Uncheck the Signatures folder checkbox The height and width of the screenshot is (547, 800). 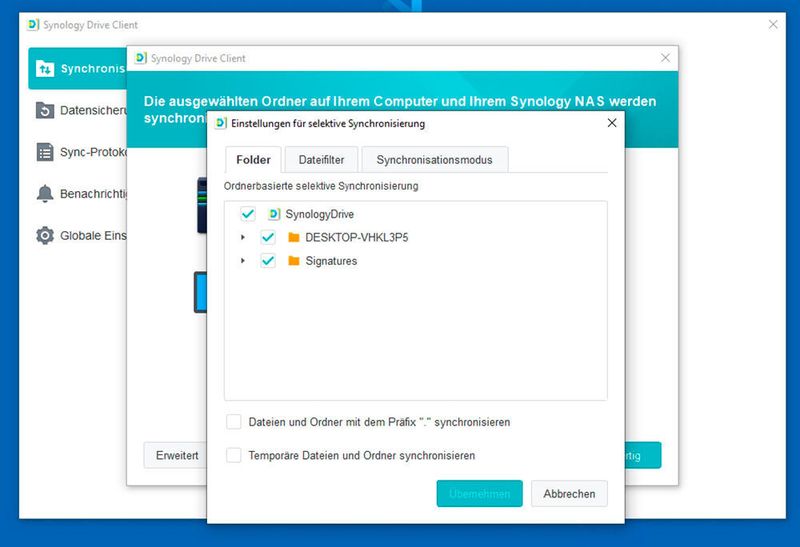267,261
